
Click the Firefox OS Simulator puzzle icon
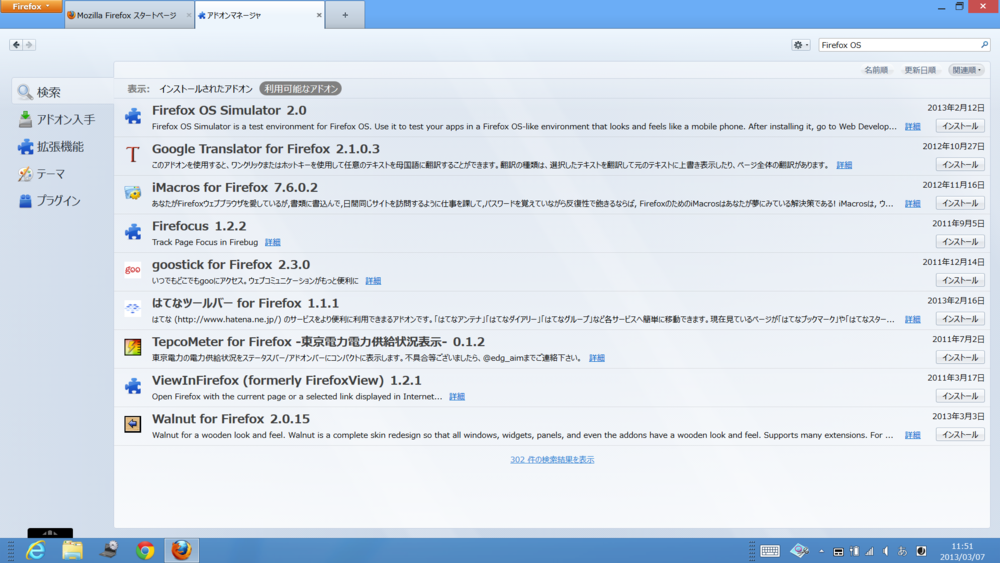(x=133, y=115)
